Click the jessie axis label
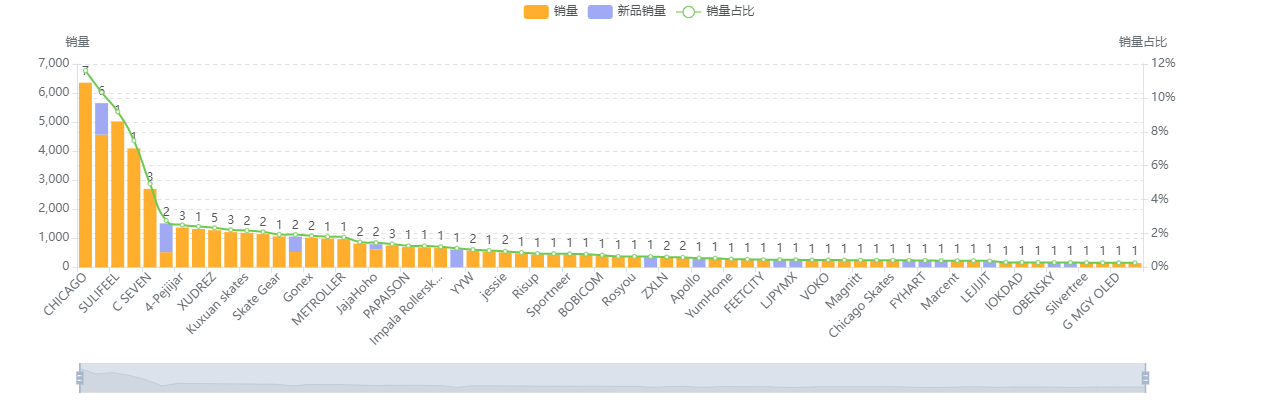1278x400 pixels. pos(494,284)
